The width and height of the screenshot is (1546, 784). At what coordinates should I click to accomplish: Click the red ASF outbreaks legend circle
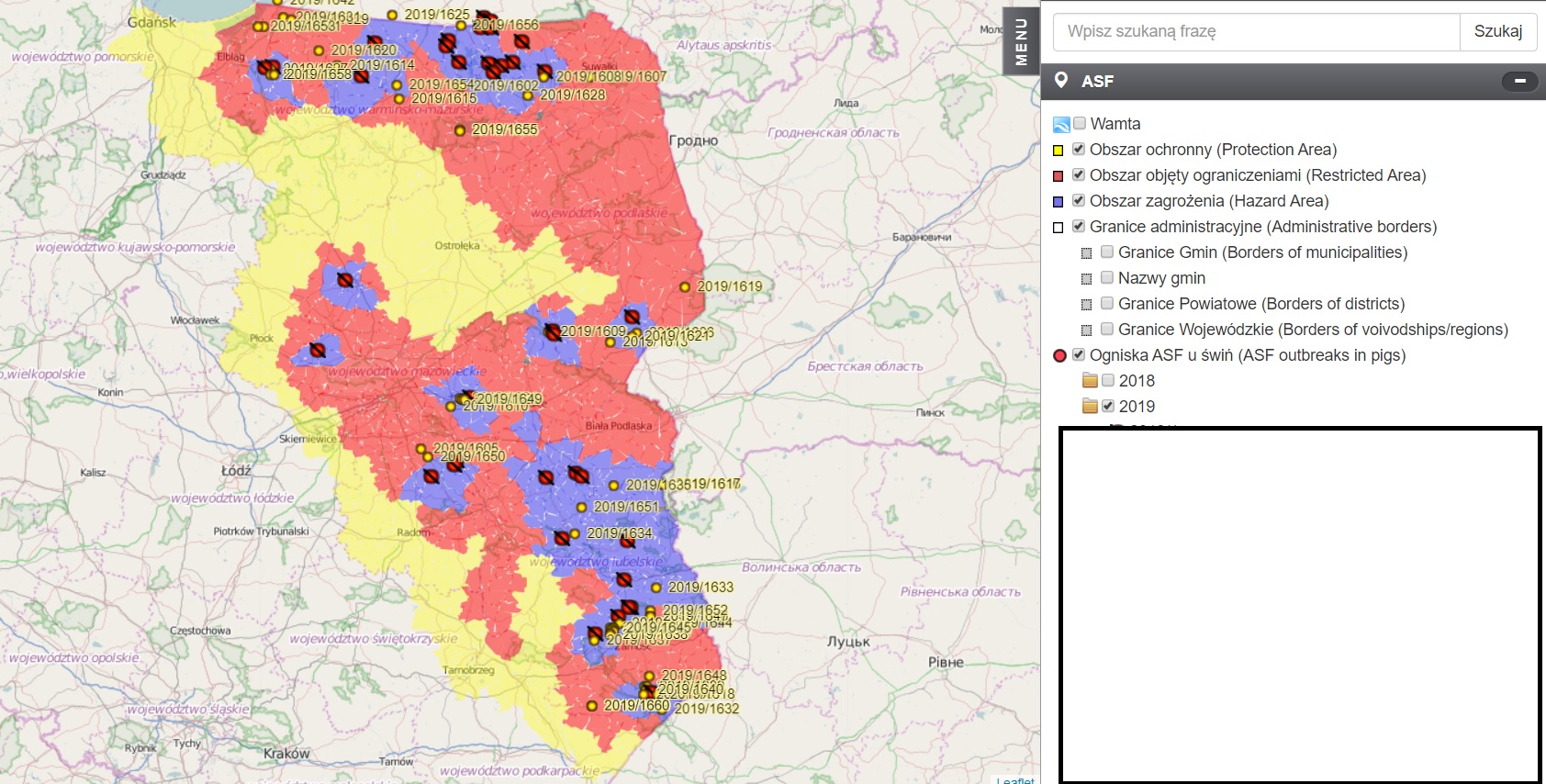coord(1059,355)
